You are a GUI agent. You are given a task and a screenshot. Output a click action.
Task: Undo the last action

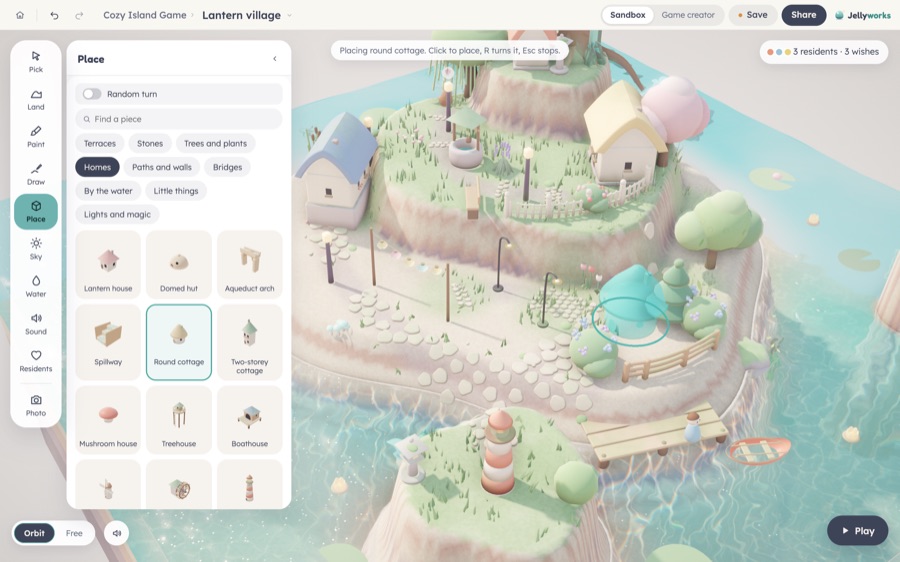click(x=54, y=15)
